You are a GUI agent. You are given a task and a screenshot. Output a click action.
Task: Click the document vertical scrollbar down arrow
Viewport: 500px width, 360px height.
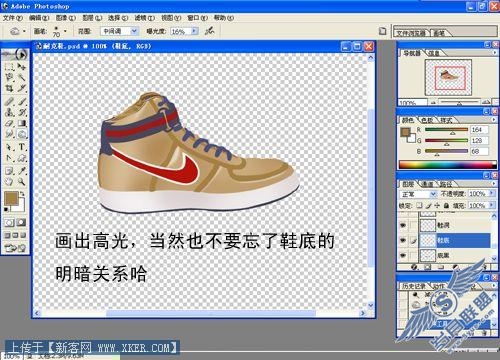pos(371,305)
